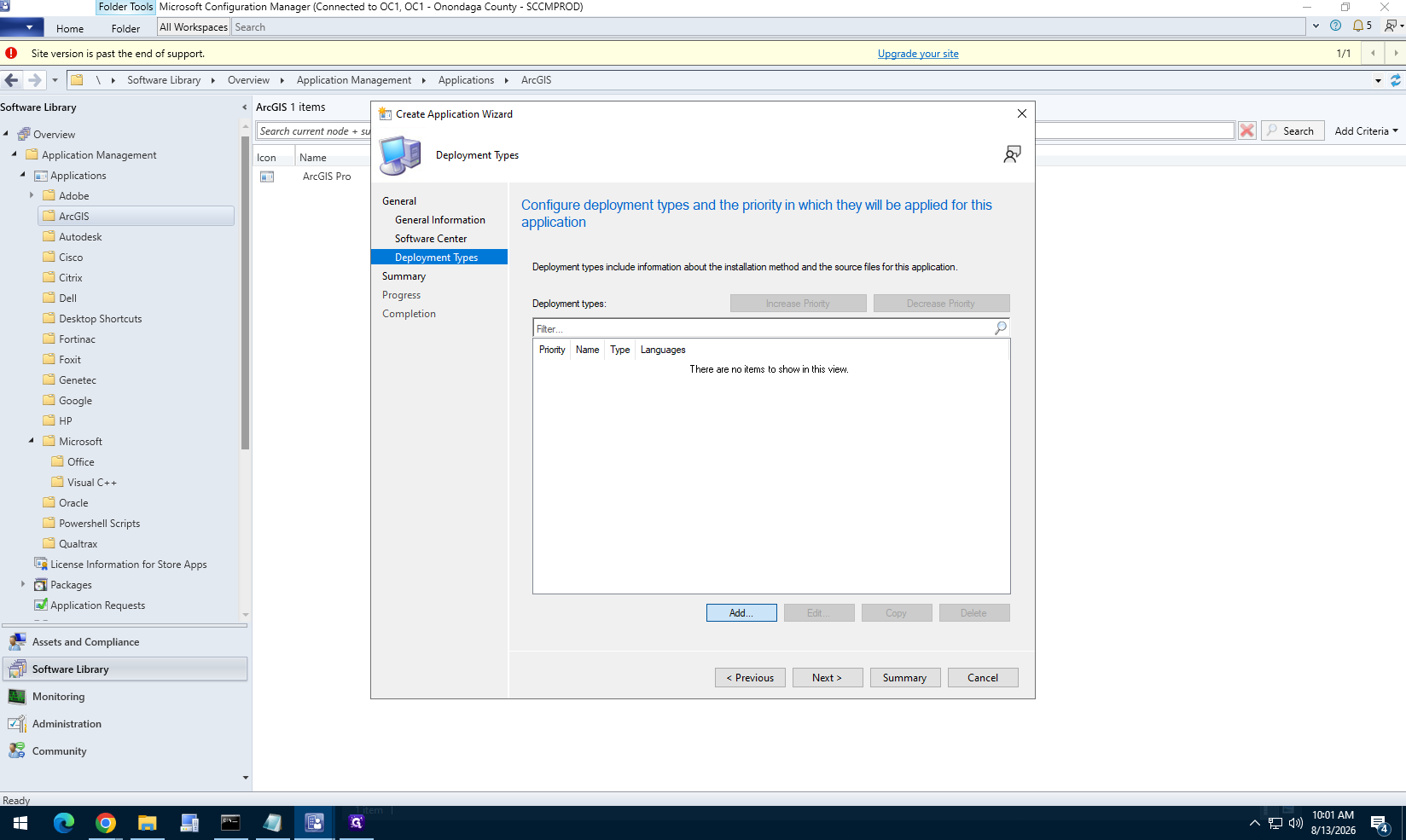Select License Information for Store Apps
1406x840 pixels.
[128, 565]
